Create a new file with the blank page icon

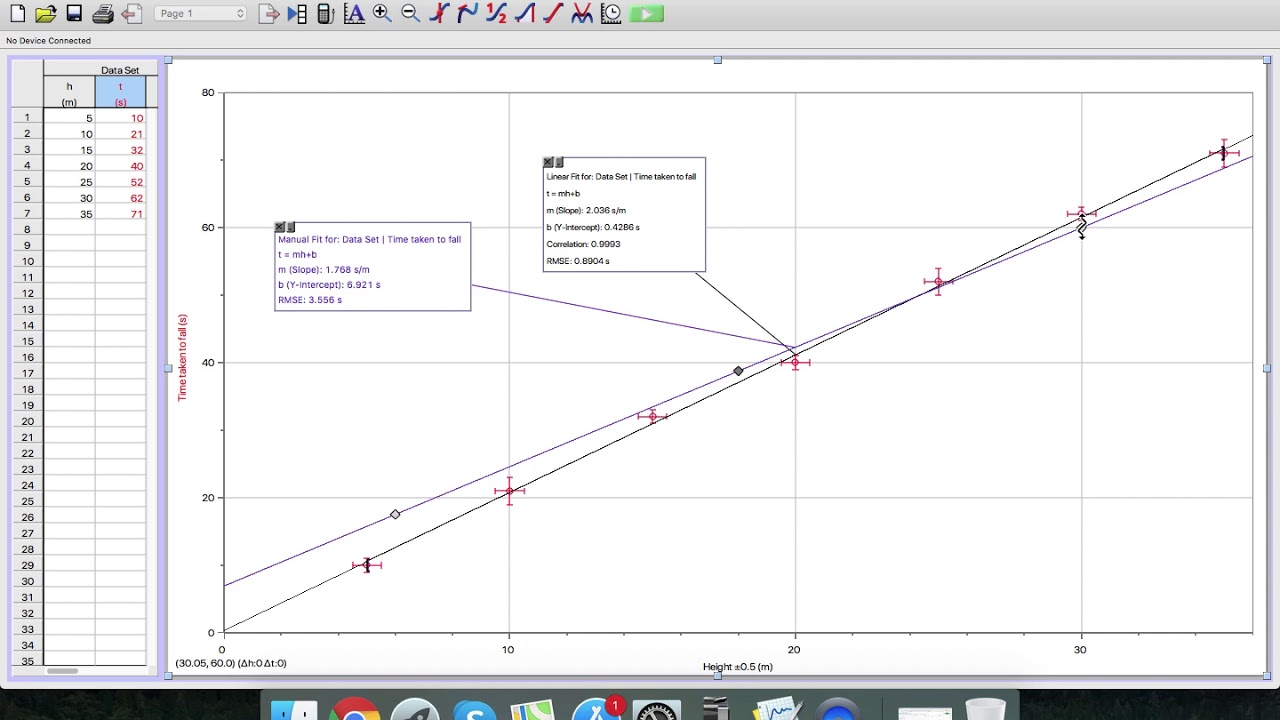(x=17, y=14)
